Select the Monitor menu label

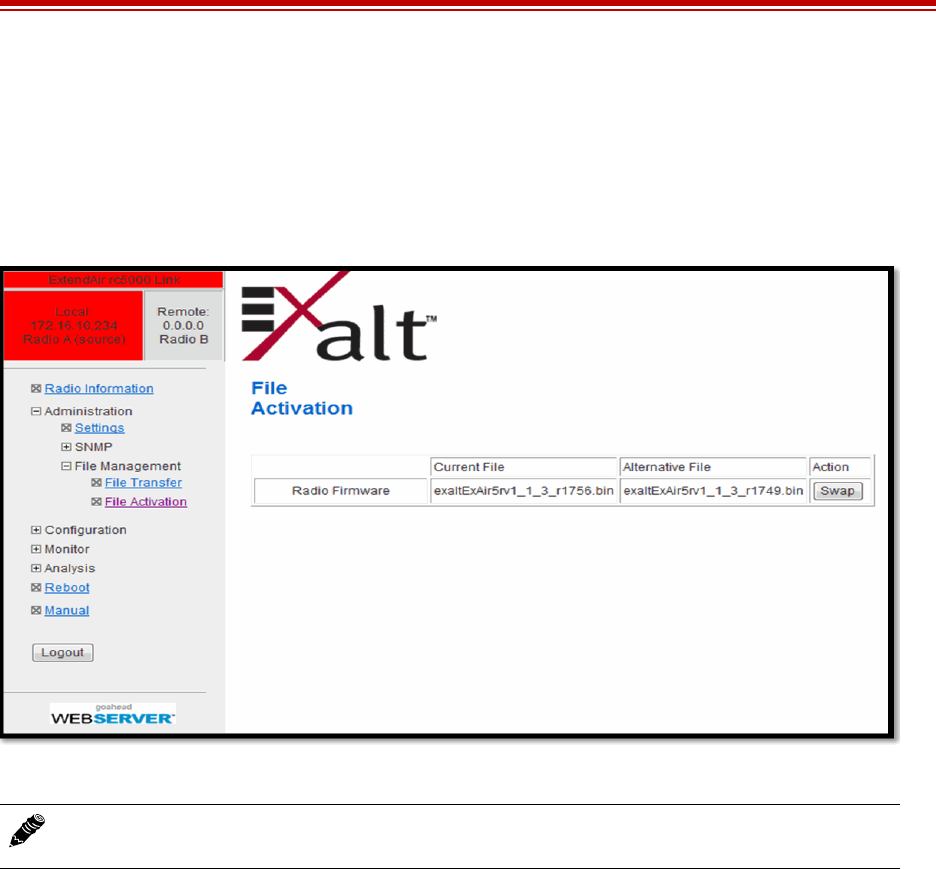[x=67, y=549]
